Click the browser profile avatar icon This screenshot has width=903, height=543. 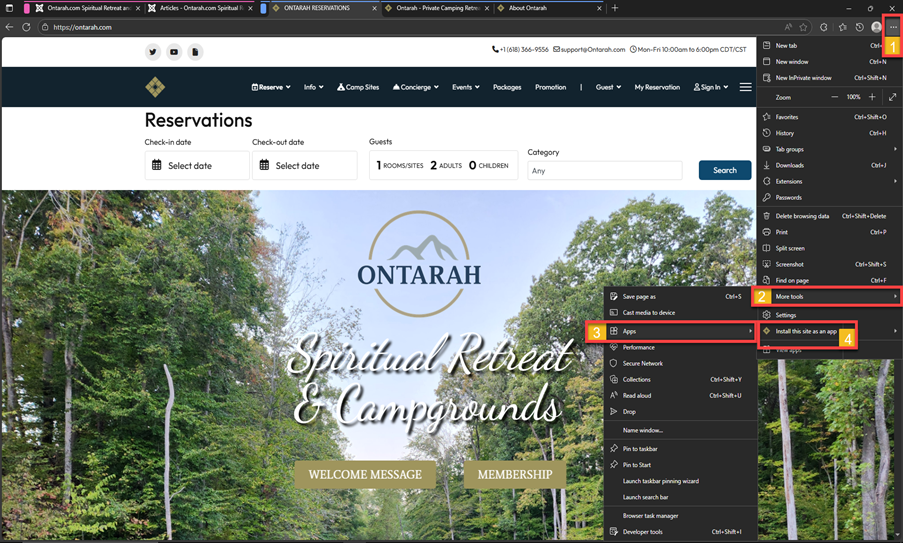pos(877,27)
